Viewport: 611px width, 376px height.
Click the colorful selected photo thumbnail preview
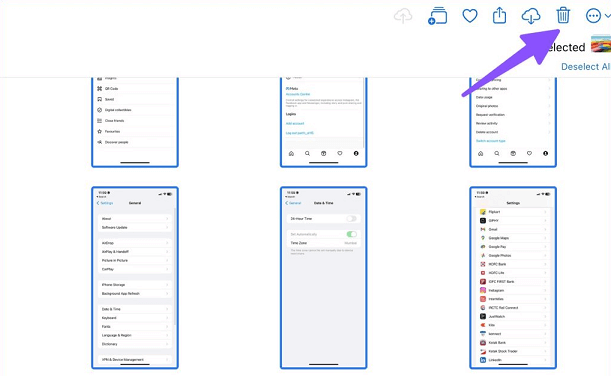601,44
